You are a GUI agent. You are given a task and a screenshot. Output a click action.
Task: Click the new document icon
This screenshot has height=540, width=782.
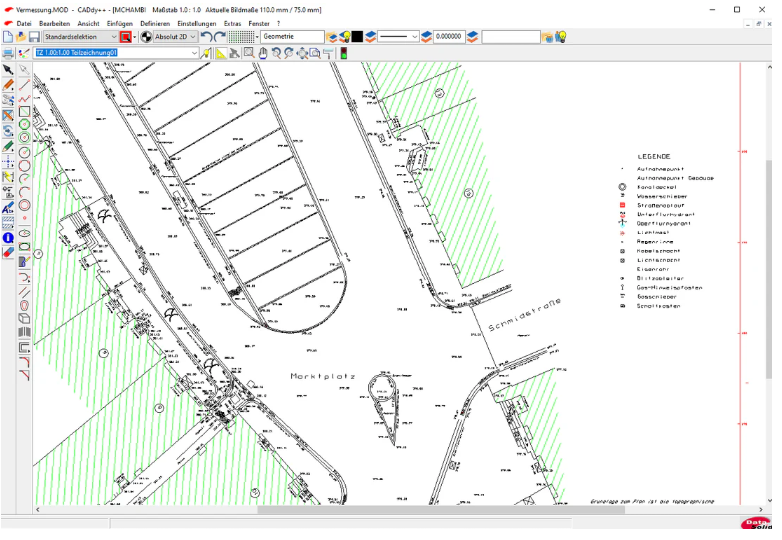click(x=8, y=37)
